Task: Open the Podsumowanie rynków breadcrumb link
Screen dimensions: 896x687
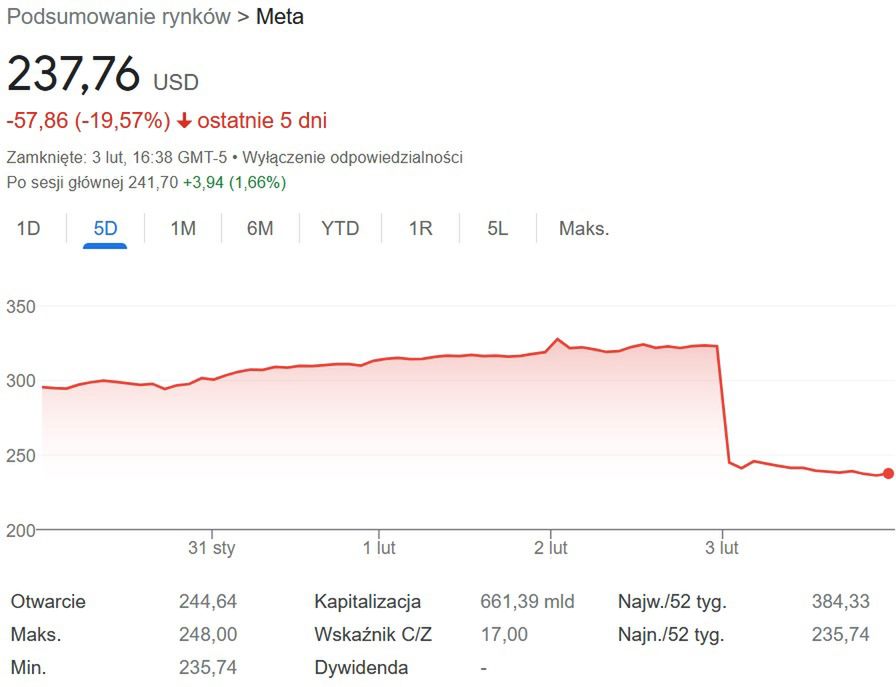Action: pos(119,17)
